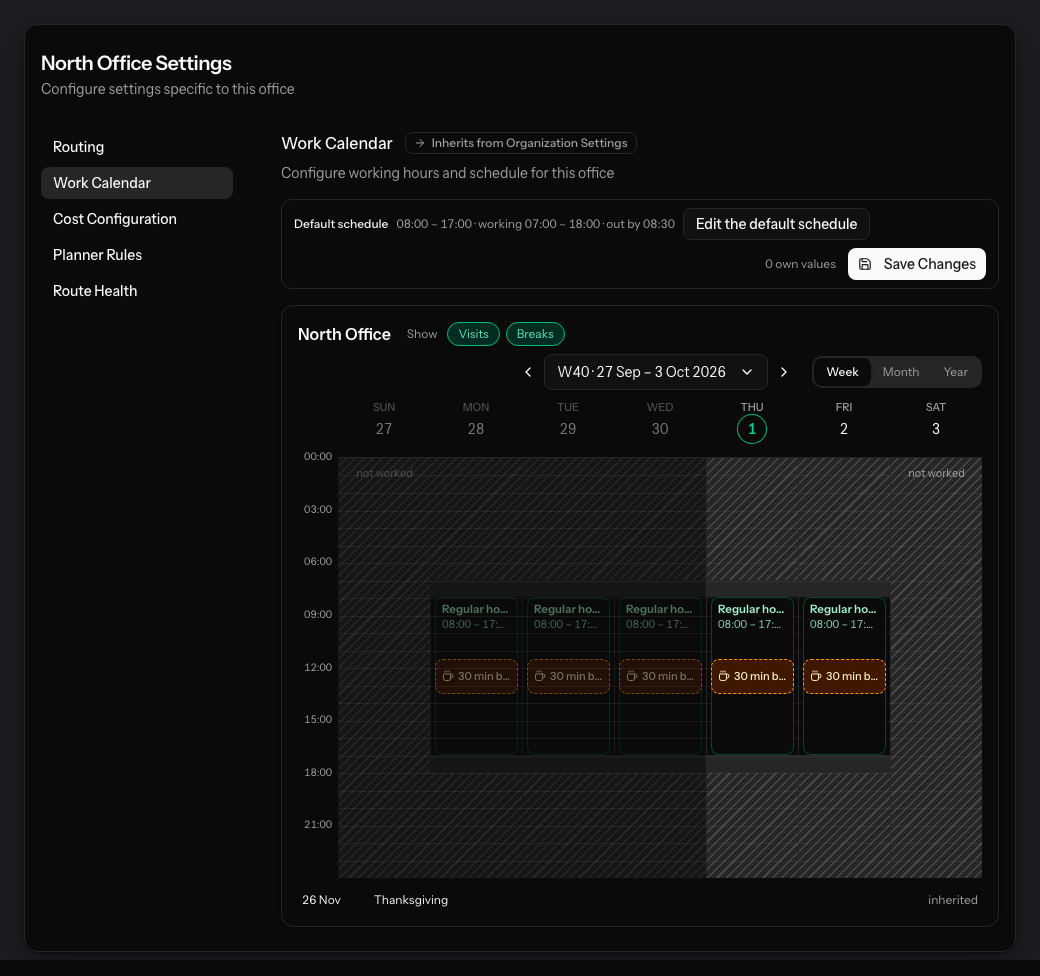Select Friday 2 day header
The width and height of the screenshot is (1040, 976).
(x=844, y=420)
